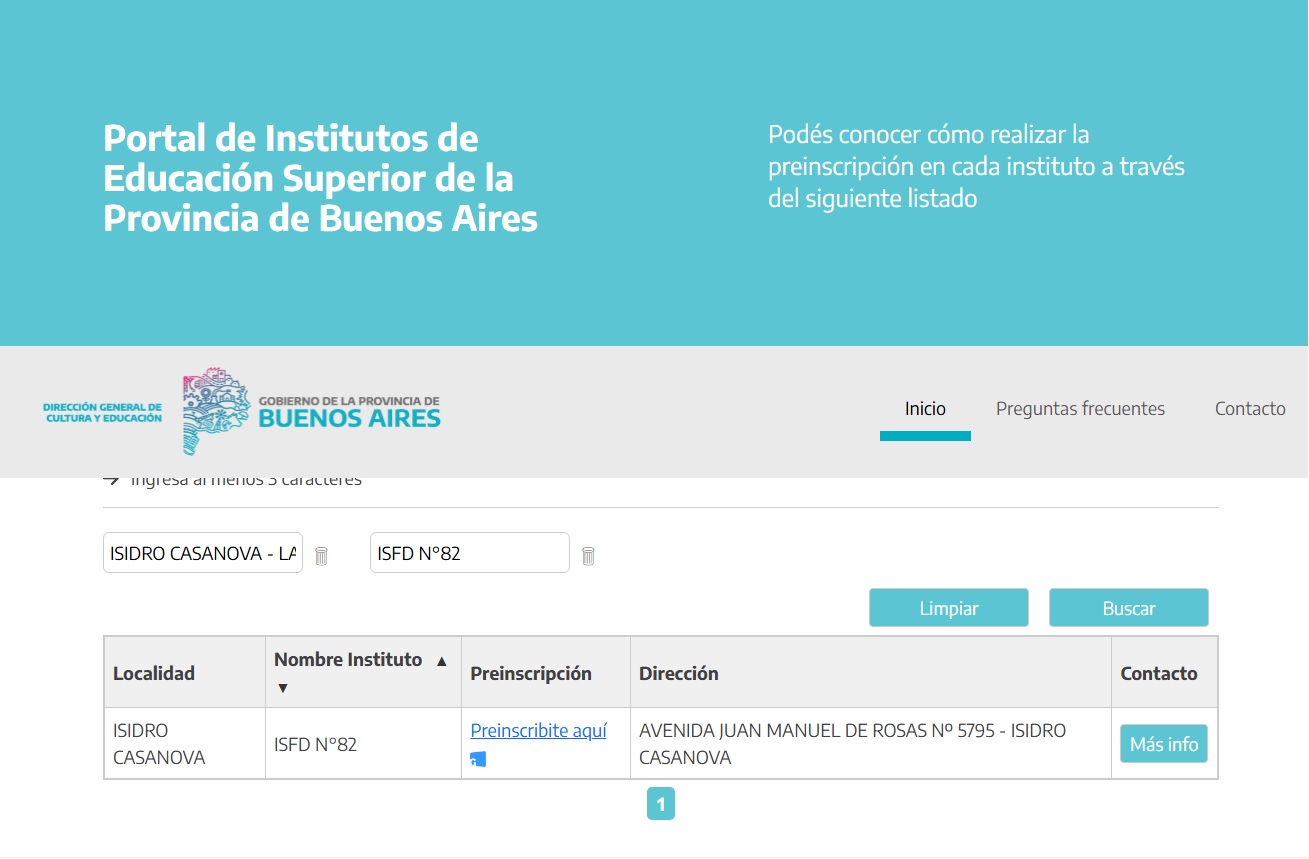Follow the Preinscribite aquí link
Image resolution: width=1309 pixels, height=859 pixels.
(x=538, y=731)
